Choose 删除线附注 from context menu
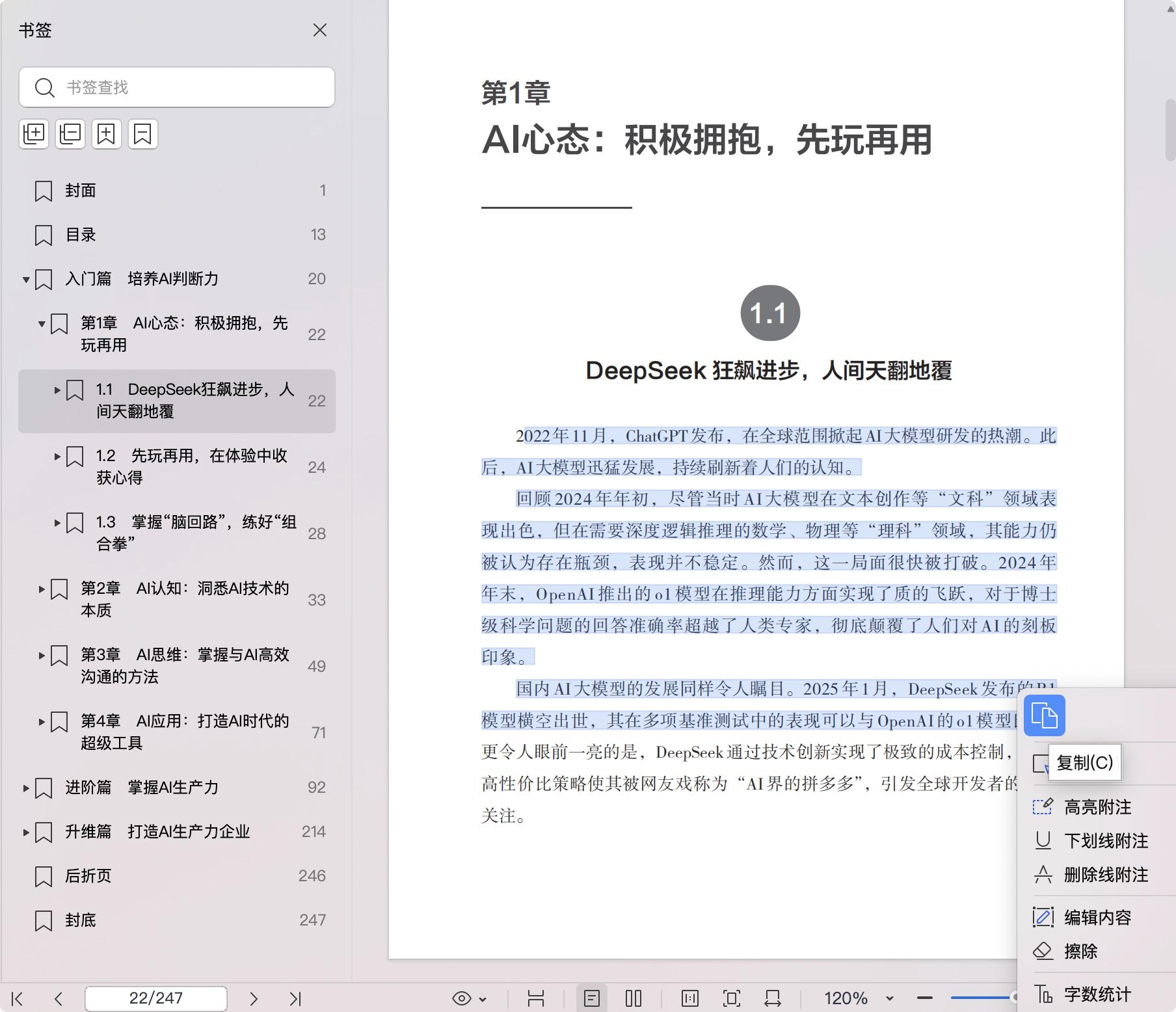1176x1012 pixels. (x=1097, y=875)
